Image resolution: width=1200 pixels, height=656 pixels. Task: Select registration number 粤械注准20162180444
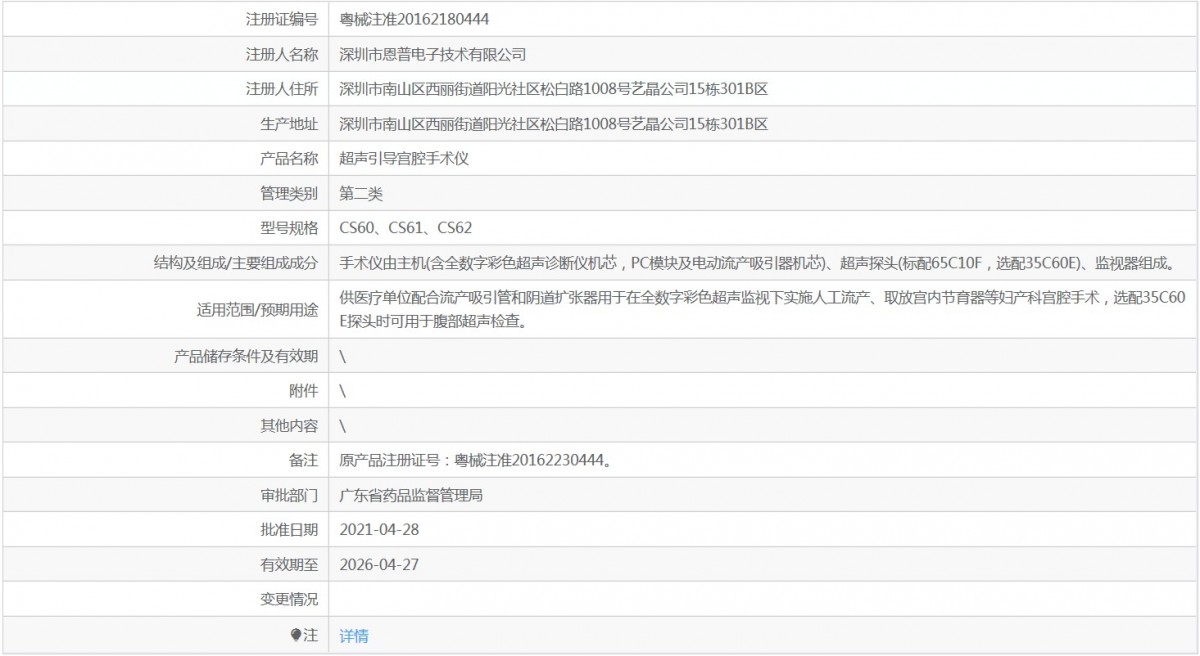(x=414, y=19)
